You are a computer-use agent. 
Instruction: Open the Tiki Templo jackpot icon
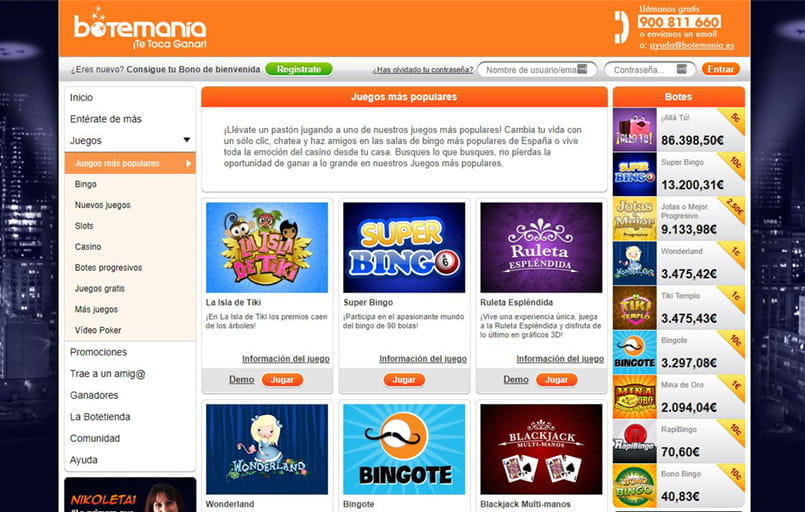(x=635, y=308)
